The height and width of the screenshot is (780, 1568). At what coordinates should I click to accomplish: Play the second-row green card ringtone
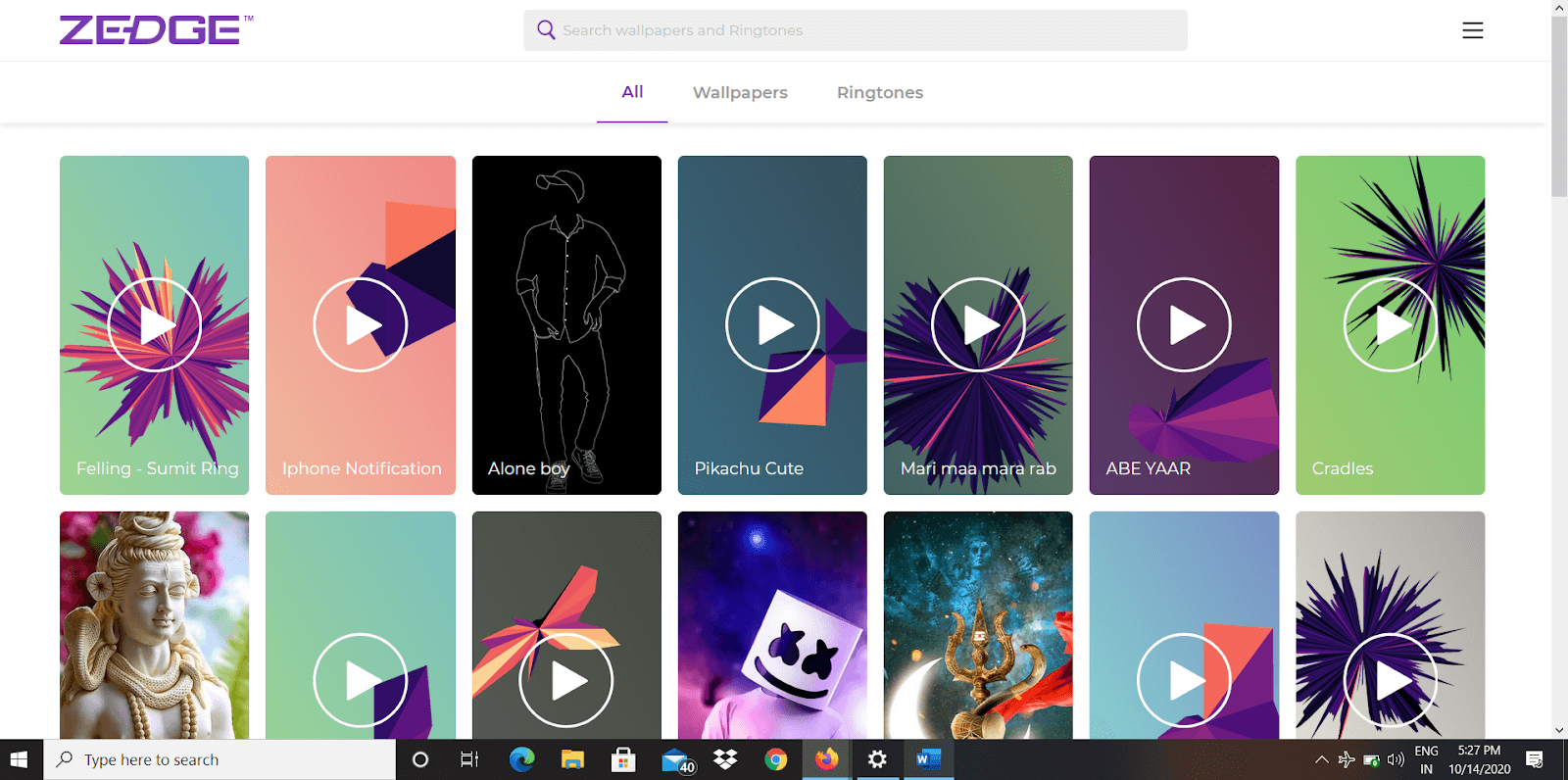[x=360, y=680]
